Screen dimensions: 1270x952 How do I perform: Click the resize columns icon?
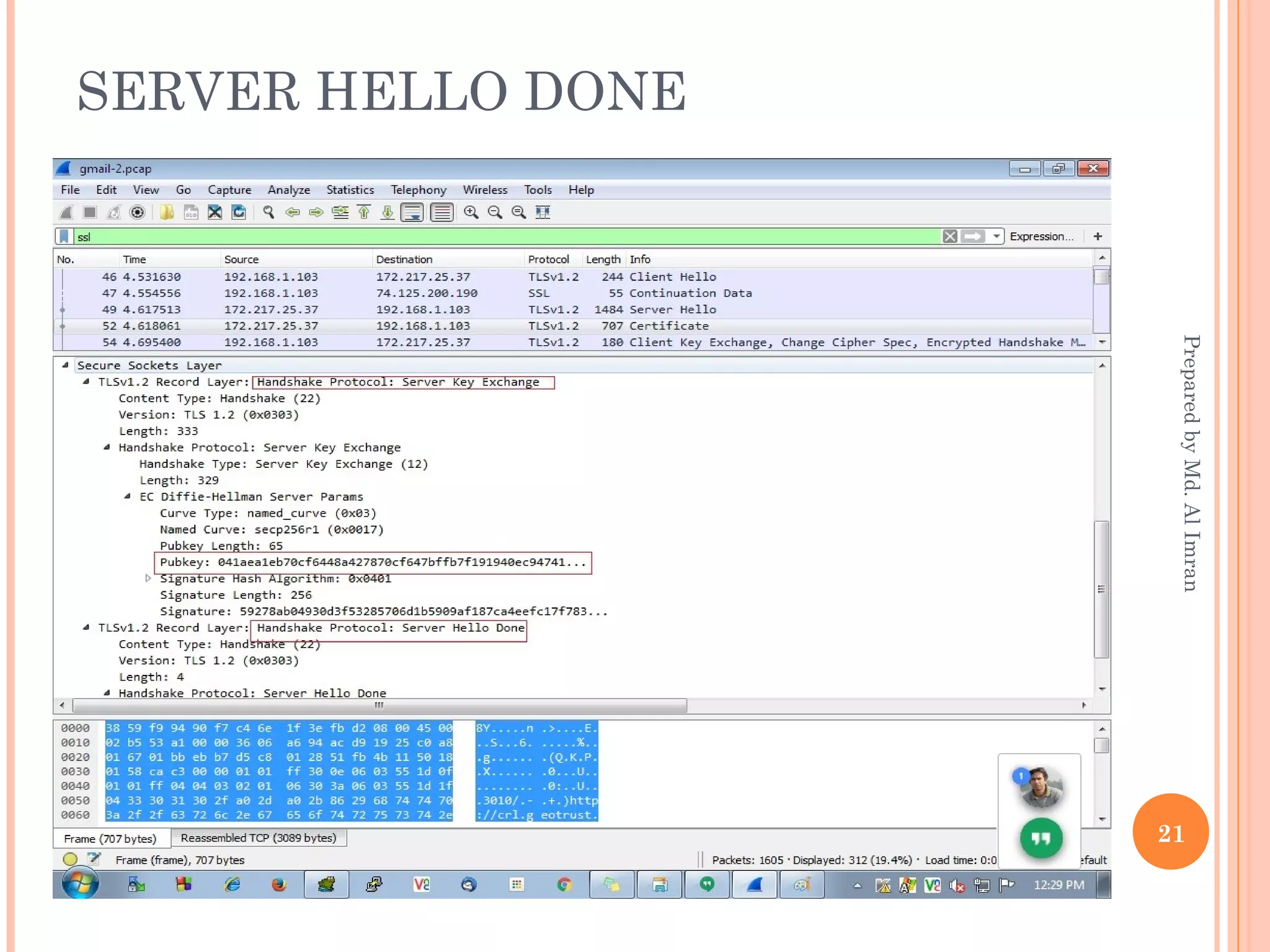coord(543,213)
